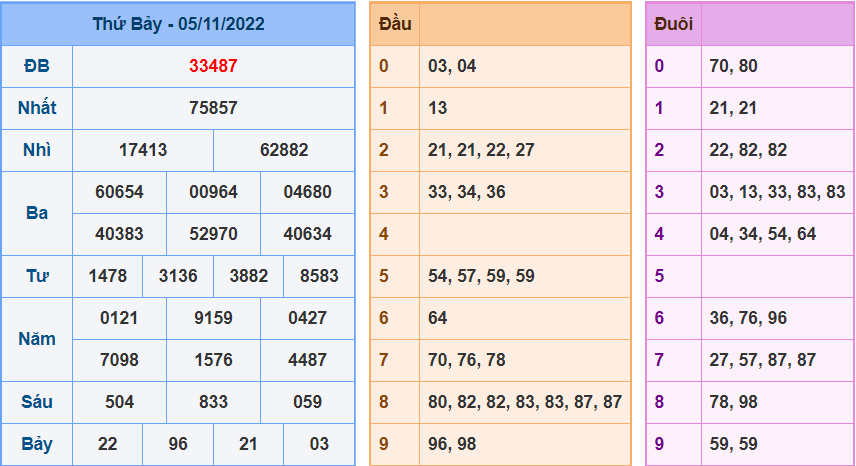This screenshot has height=466, width=856.
Task: Select the Năm prize number 0427
Action: tap(307, 318)
